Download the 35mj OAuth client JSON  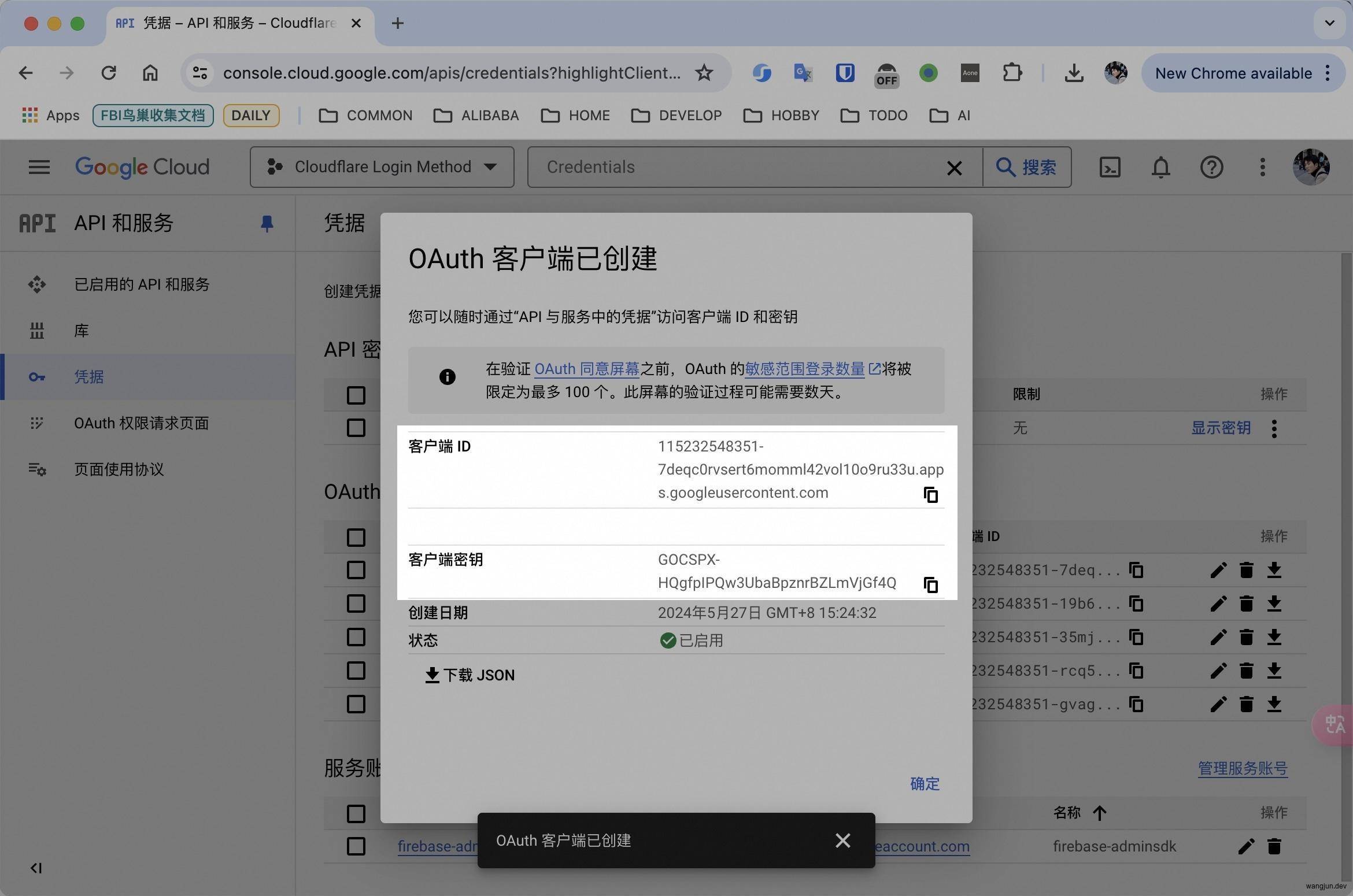(x=1274, y=638)
